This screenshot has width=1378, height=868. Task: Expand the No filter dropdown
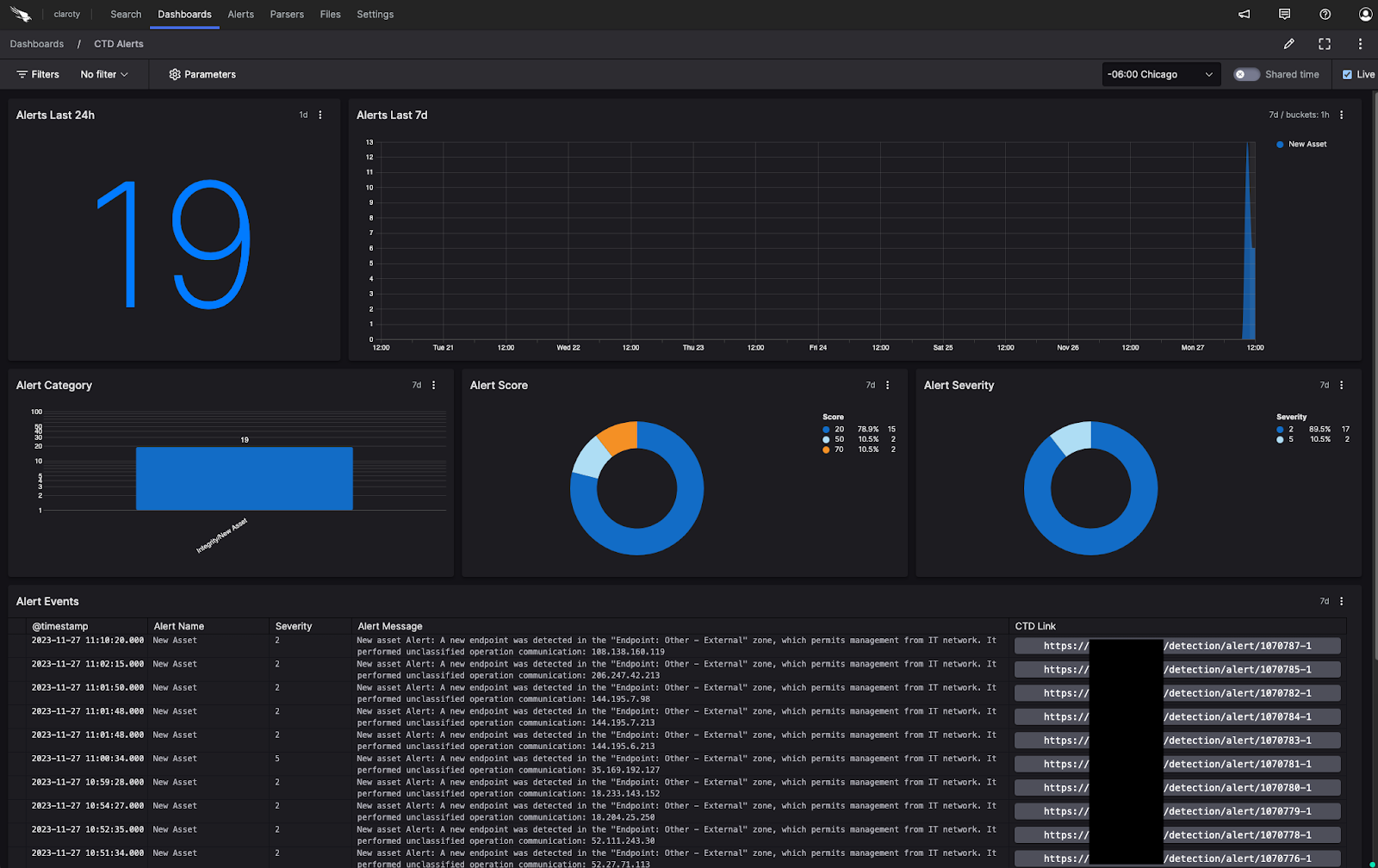(x=104, y=75)
